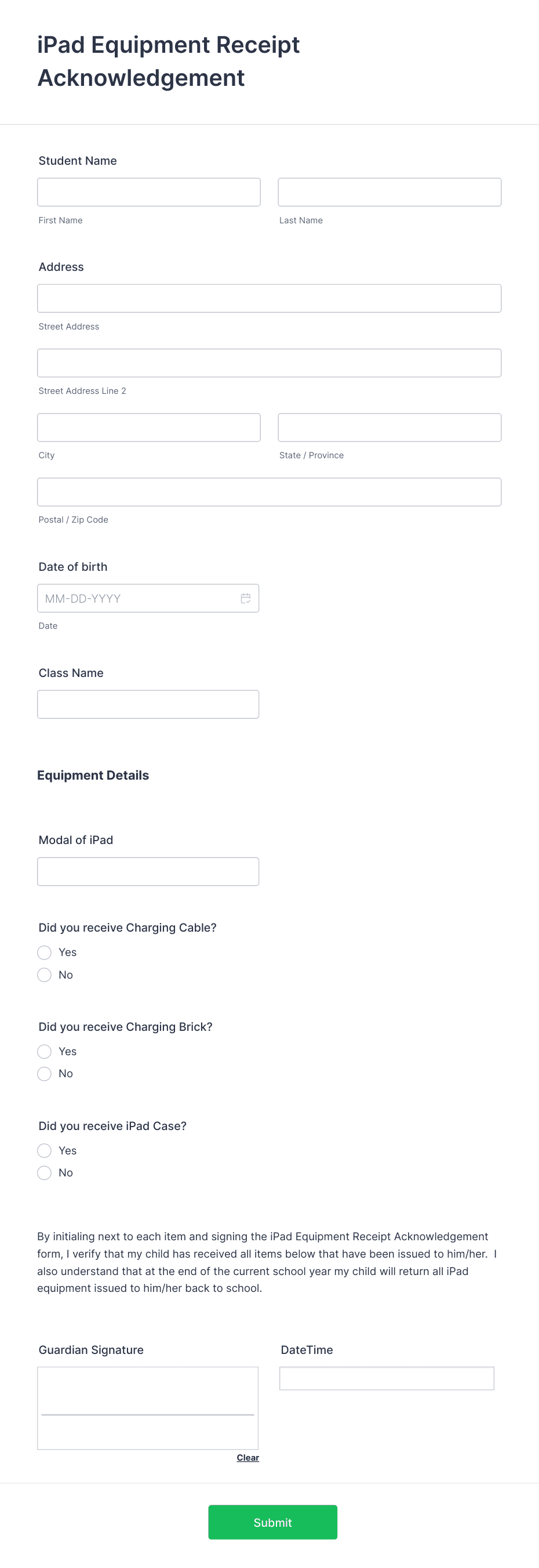Click the green Submit button

coord(272,1522)
